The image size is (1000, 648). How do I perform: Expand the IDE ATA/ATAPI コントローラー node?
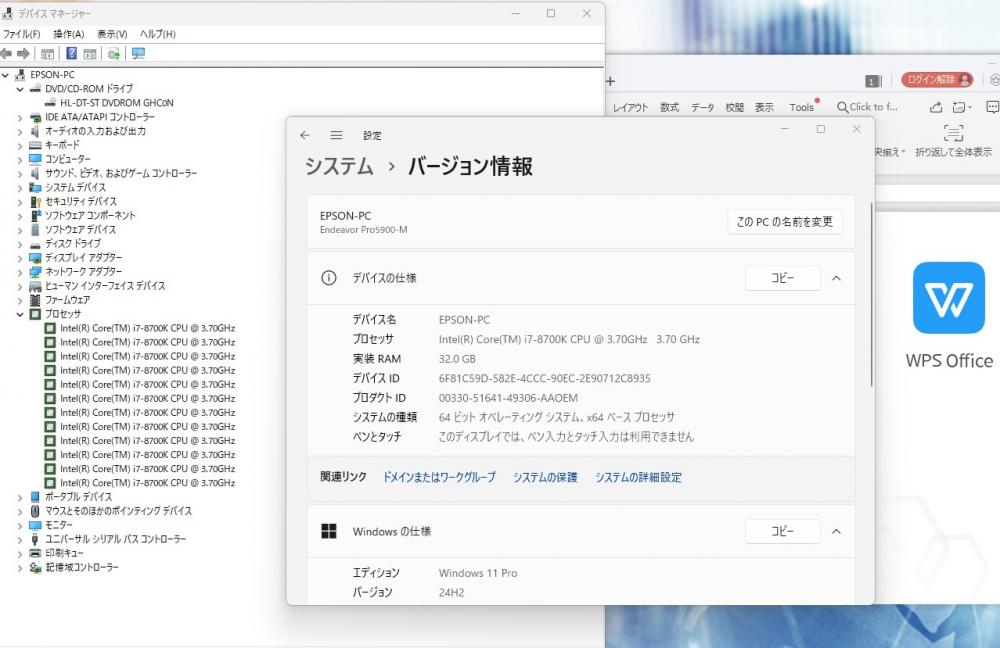[x=20, y=117]
